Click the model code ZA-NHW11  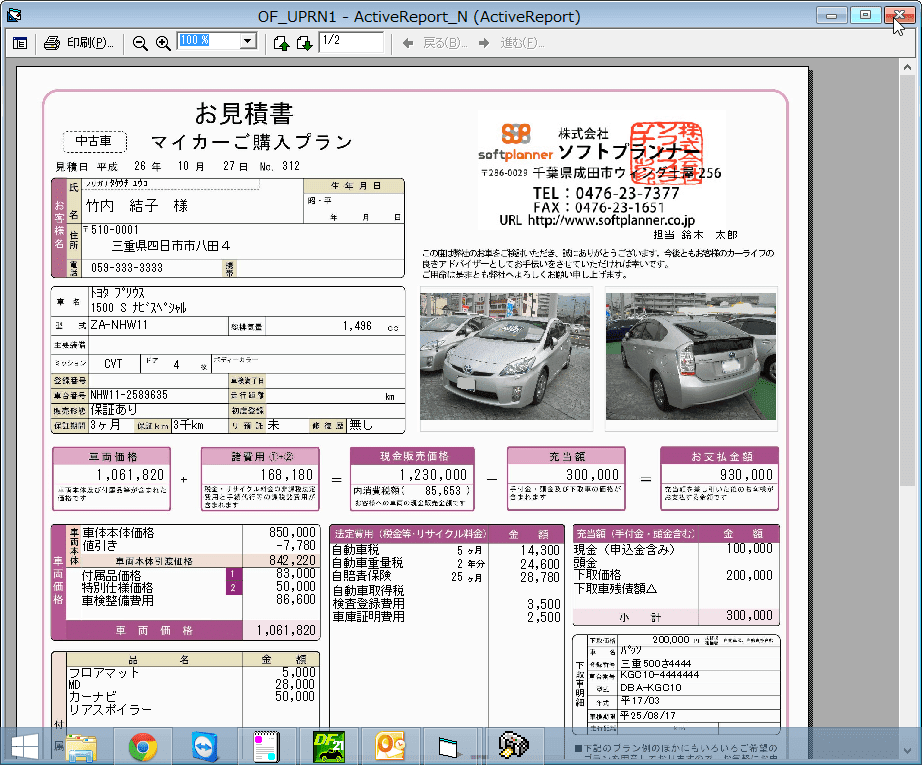coord(119,325)
